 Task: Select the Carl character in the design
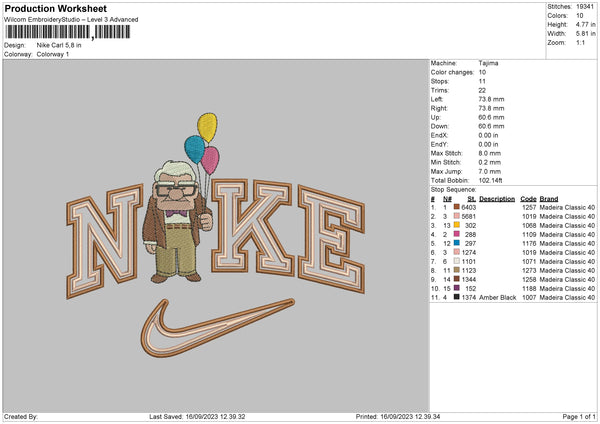click(x=177, y=222)
